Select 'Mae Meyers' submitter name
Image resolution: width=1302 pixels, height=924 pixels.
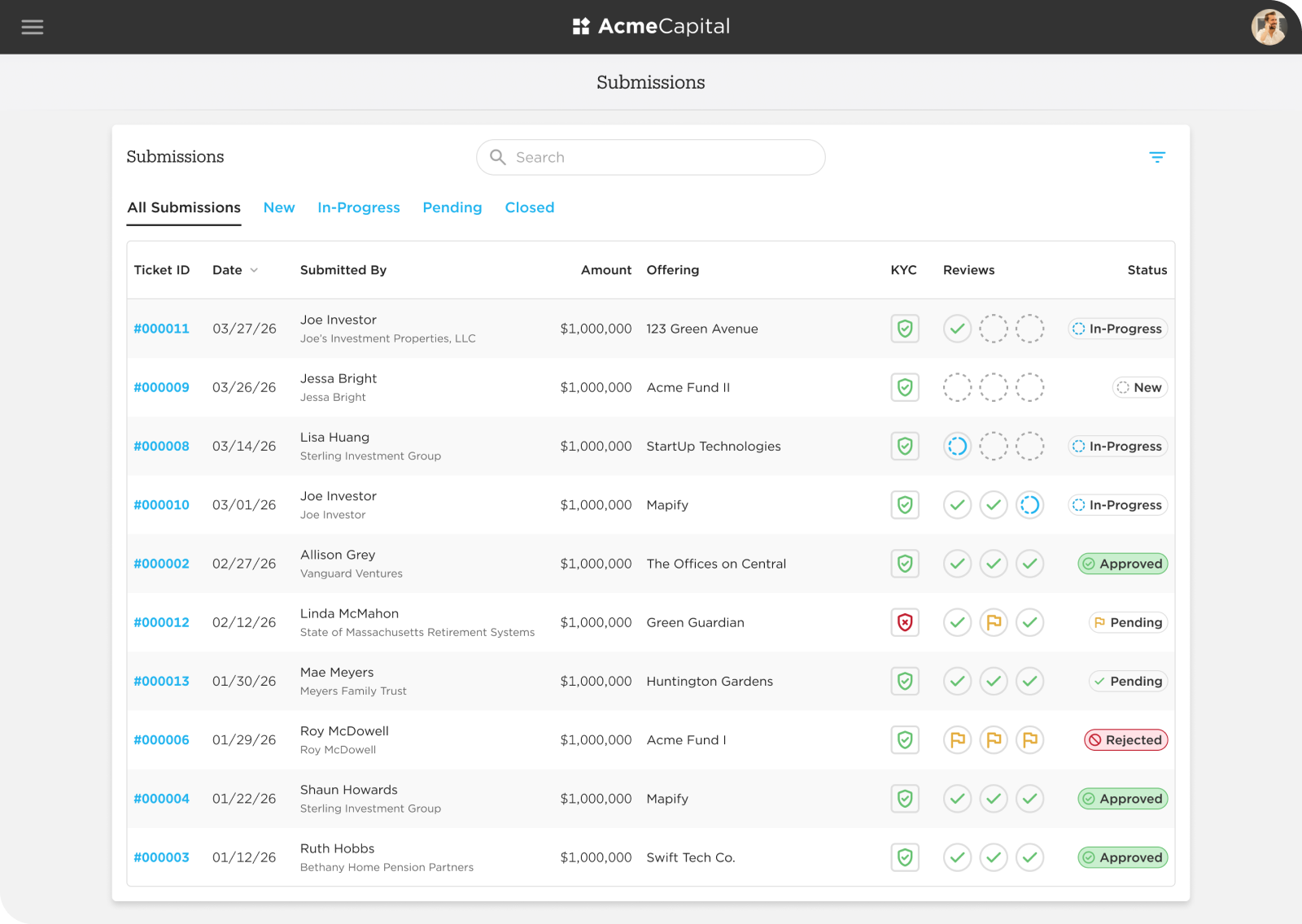337,673
